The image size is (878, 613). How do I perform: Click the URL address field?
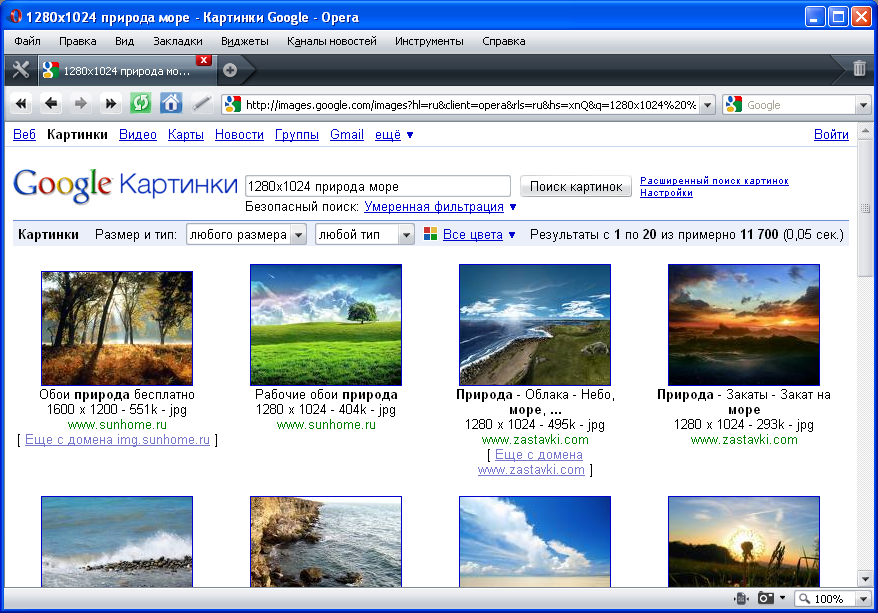[470, 105]
